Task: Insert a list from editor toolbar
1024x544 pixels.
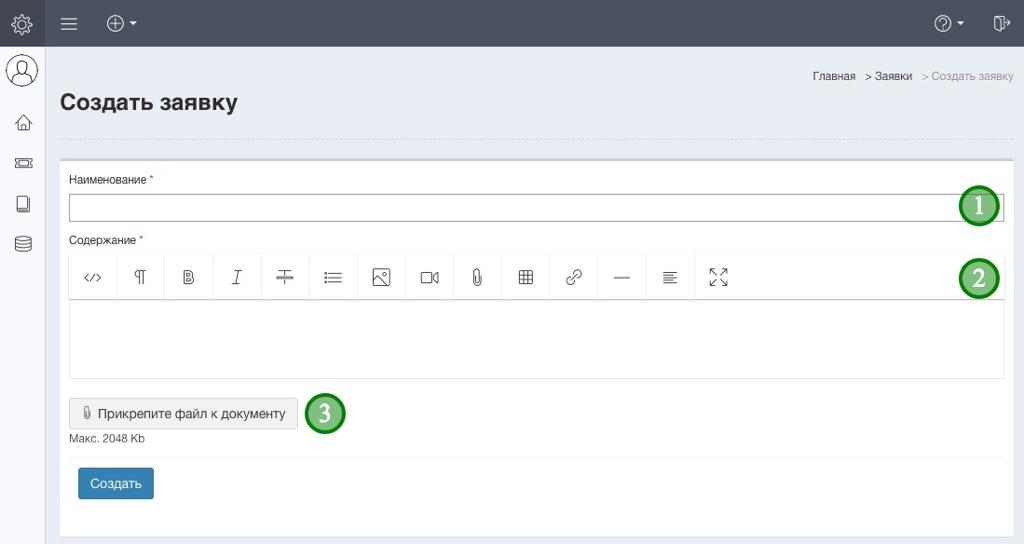Action: click(333, 278)
